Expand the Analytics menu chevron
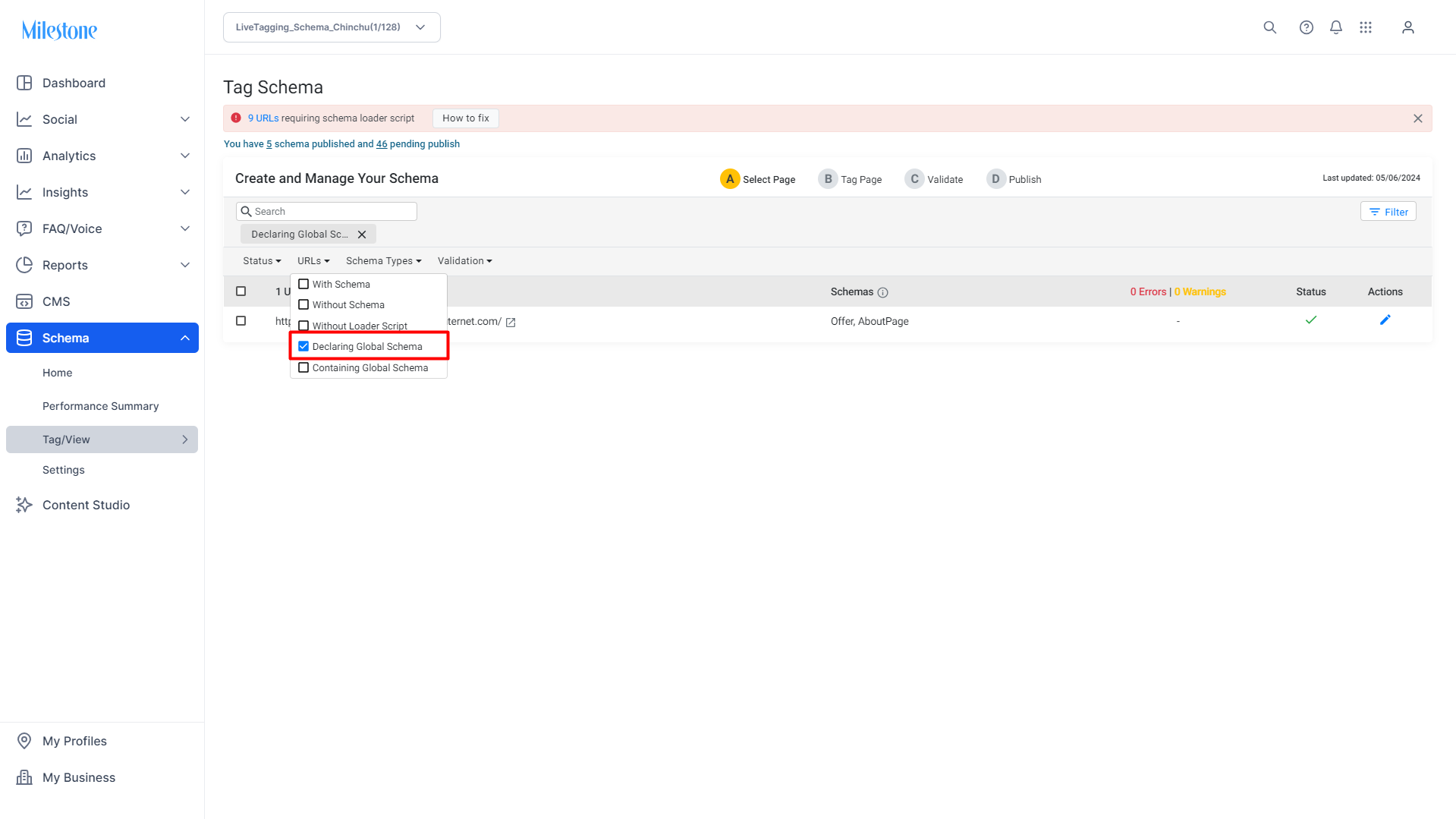1456x819 pixels. point(185,156)
